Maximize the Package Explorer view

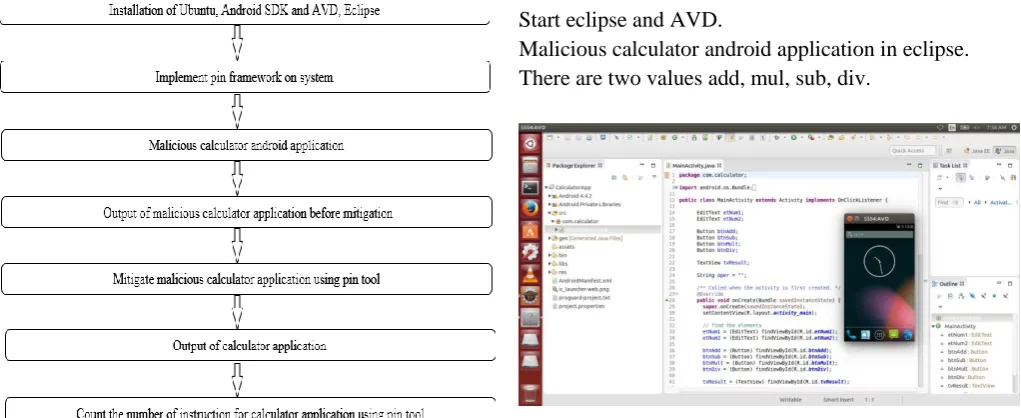(x=654, y=165)
